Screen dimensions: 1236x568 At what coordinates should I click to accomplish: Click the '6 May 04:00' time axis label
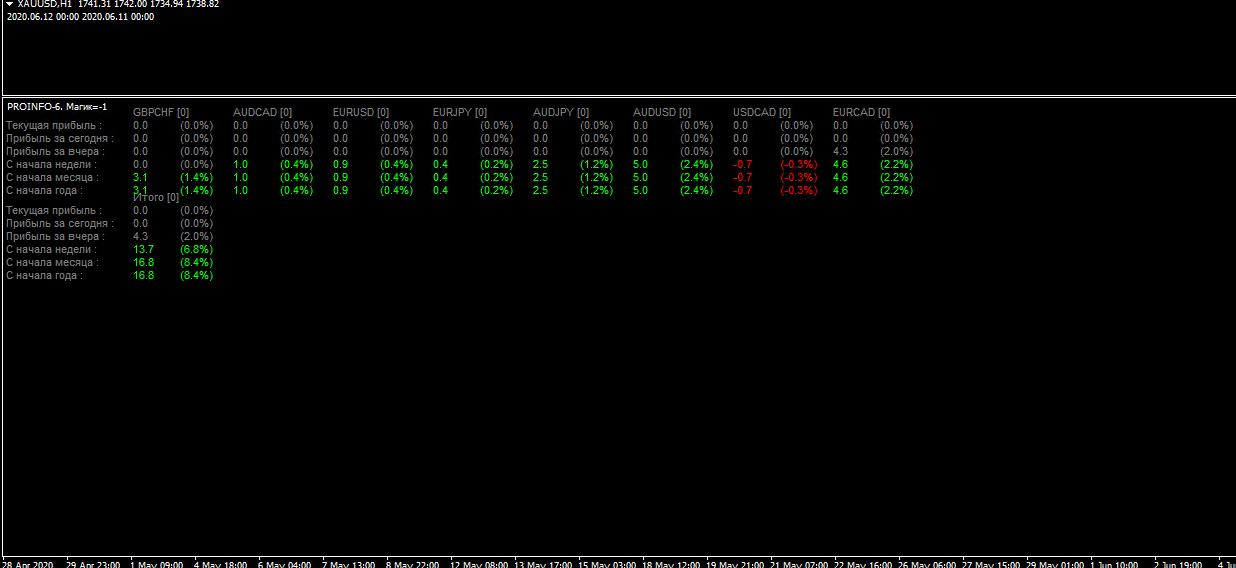[284, 563]
